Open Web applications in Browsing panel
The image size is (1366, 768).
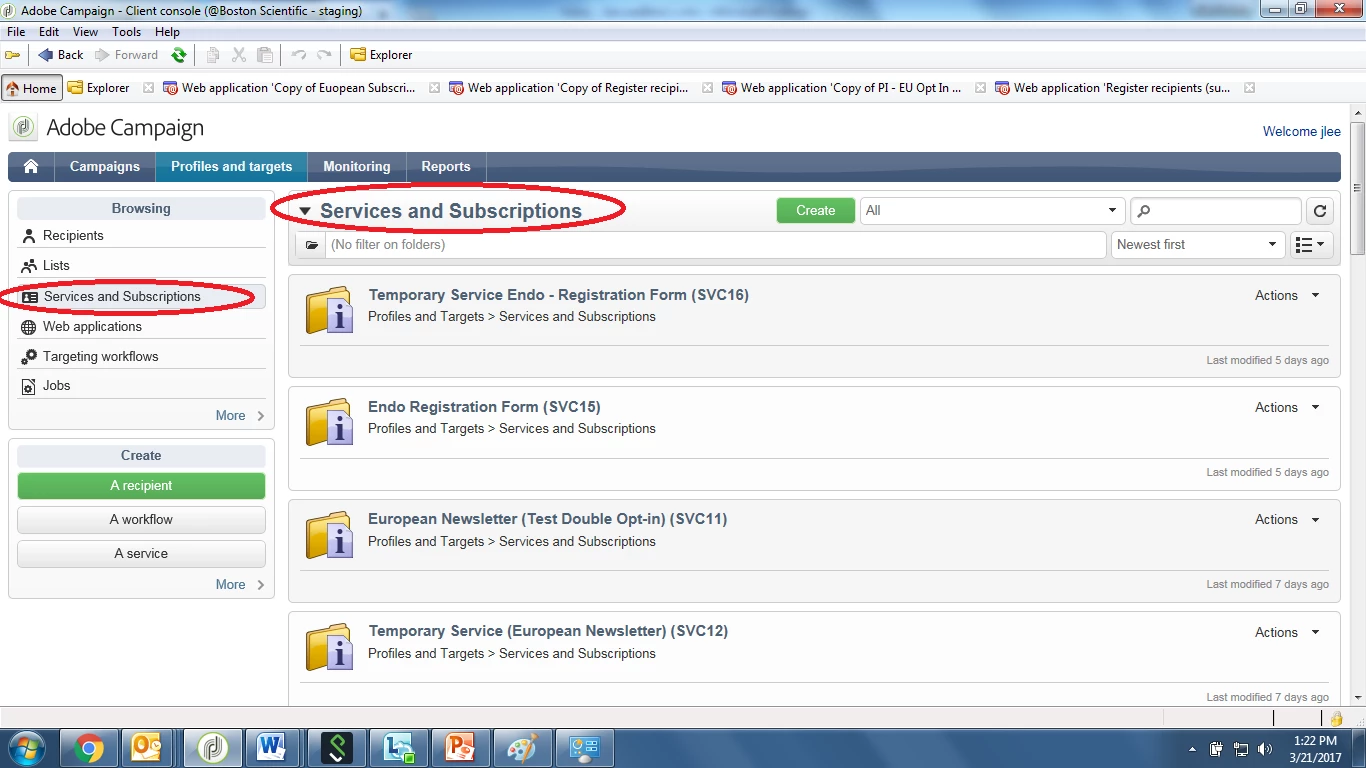click(92, 327)
